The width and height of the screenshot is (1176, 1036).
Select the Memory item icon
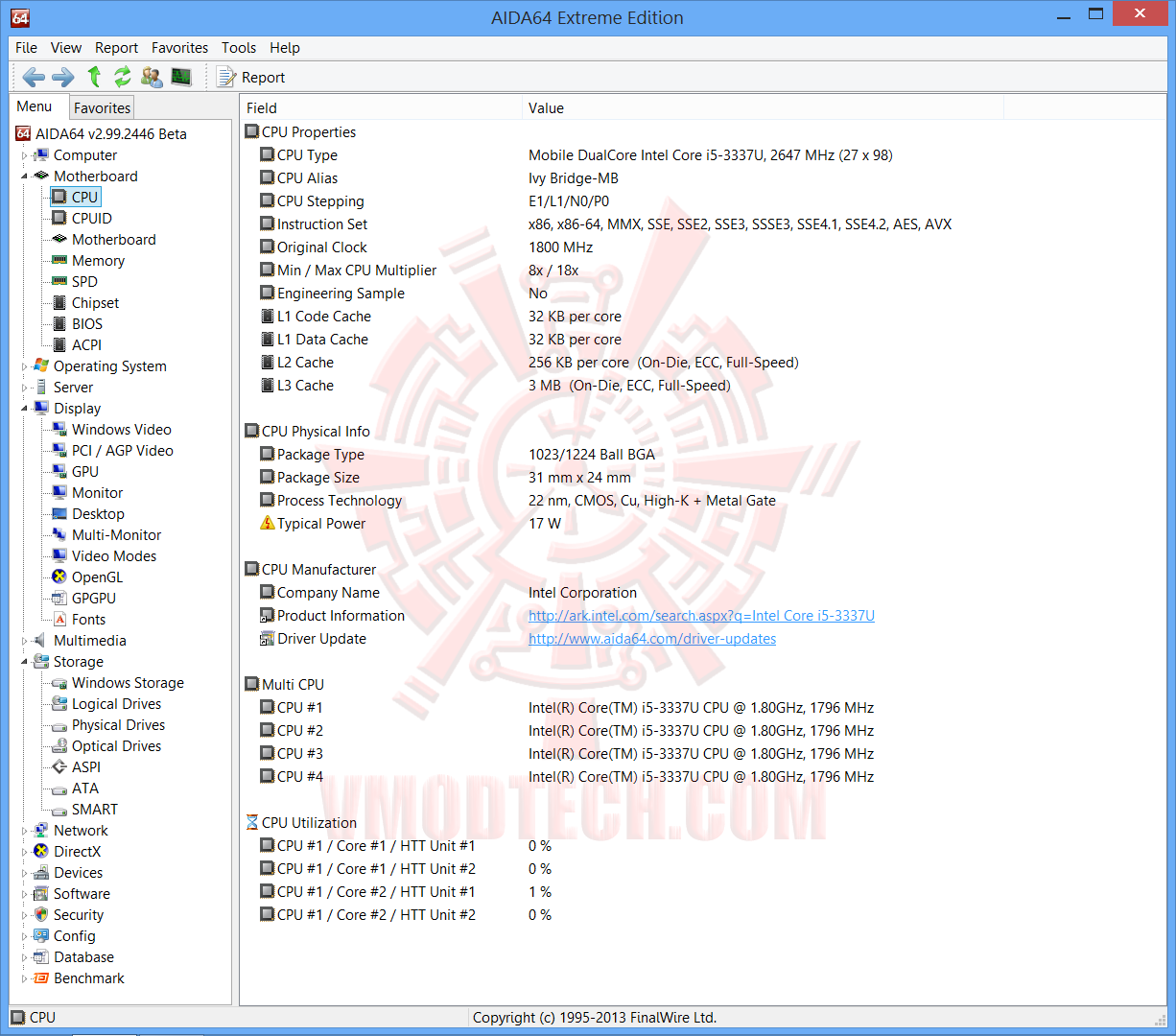click(59, 261)
